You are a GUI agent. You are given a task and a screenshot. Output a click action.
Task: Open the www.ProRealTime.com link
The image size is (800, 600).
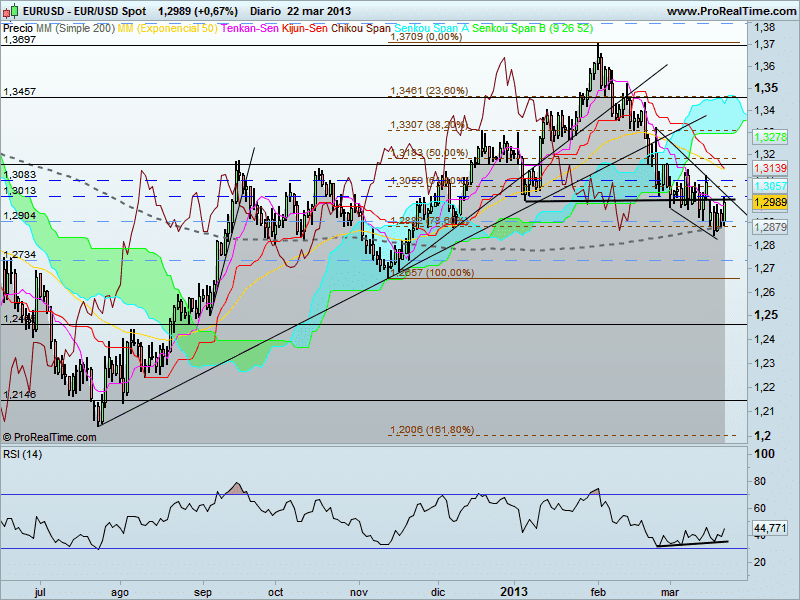[x=732, y=11]
